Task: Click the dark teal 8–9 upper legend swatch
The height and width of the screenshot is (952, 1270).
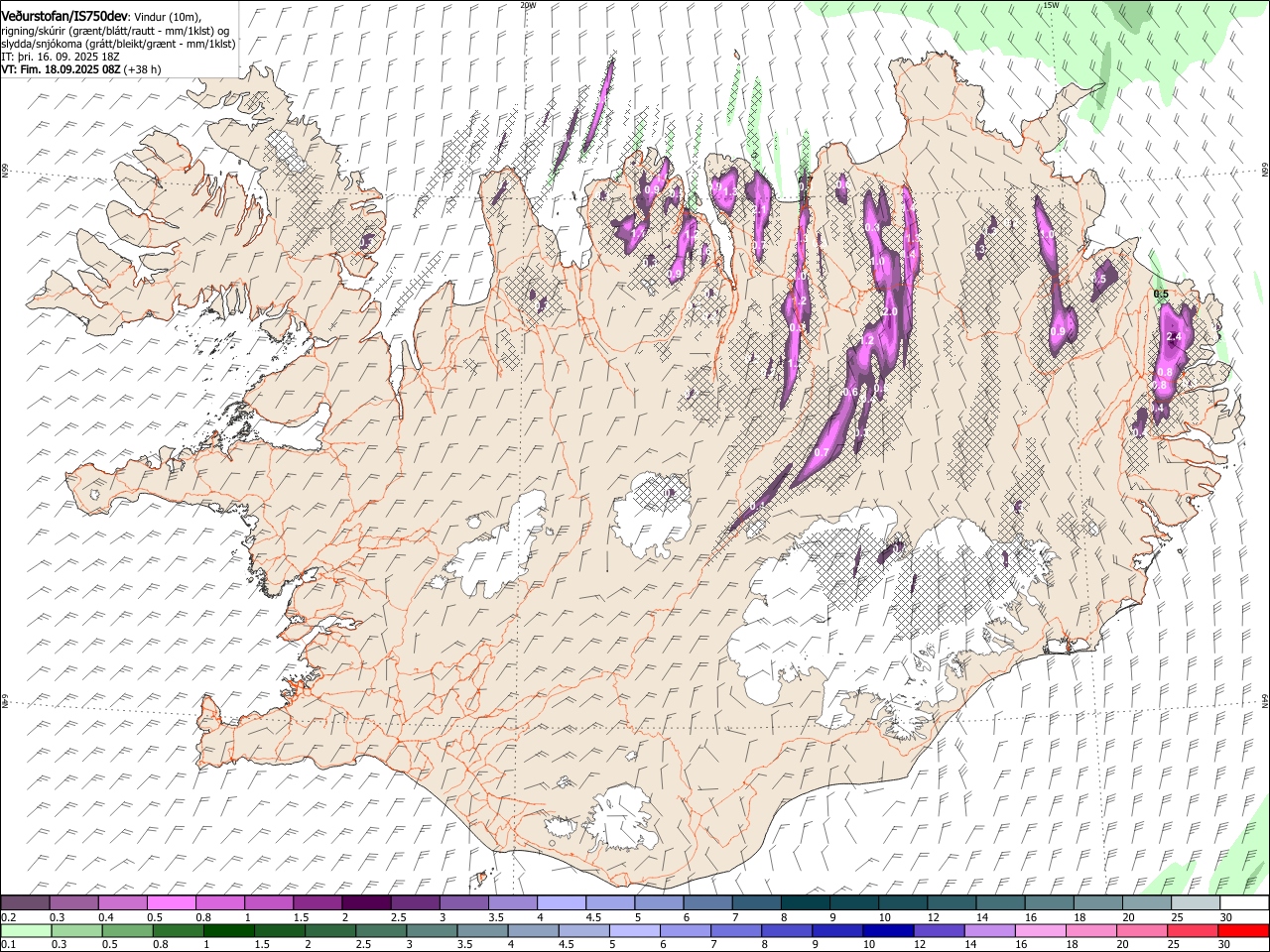Action: coord(806,903)
